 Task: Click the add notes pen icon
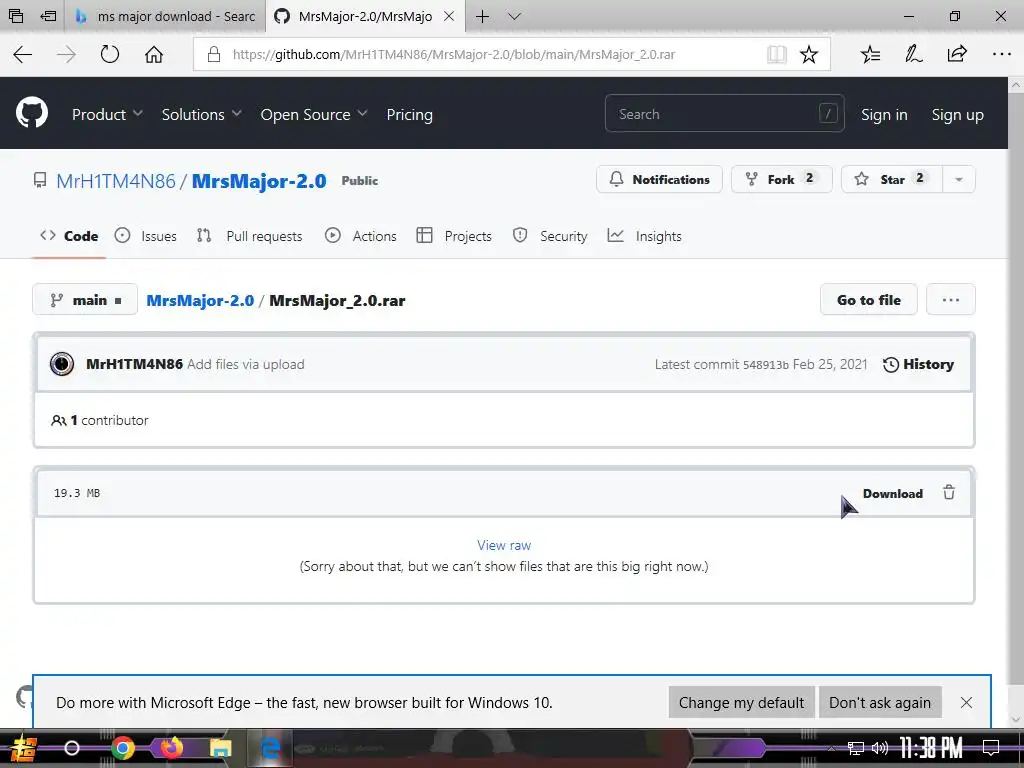point(913,54)
